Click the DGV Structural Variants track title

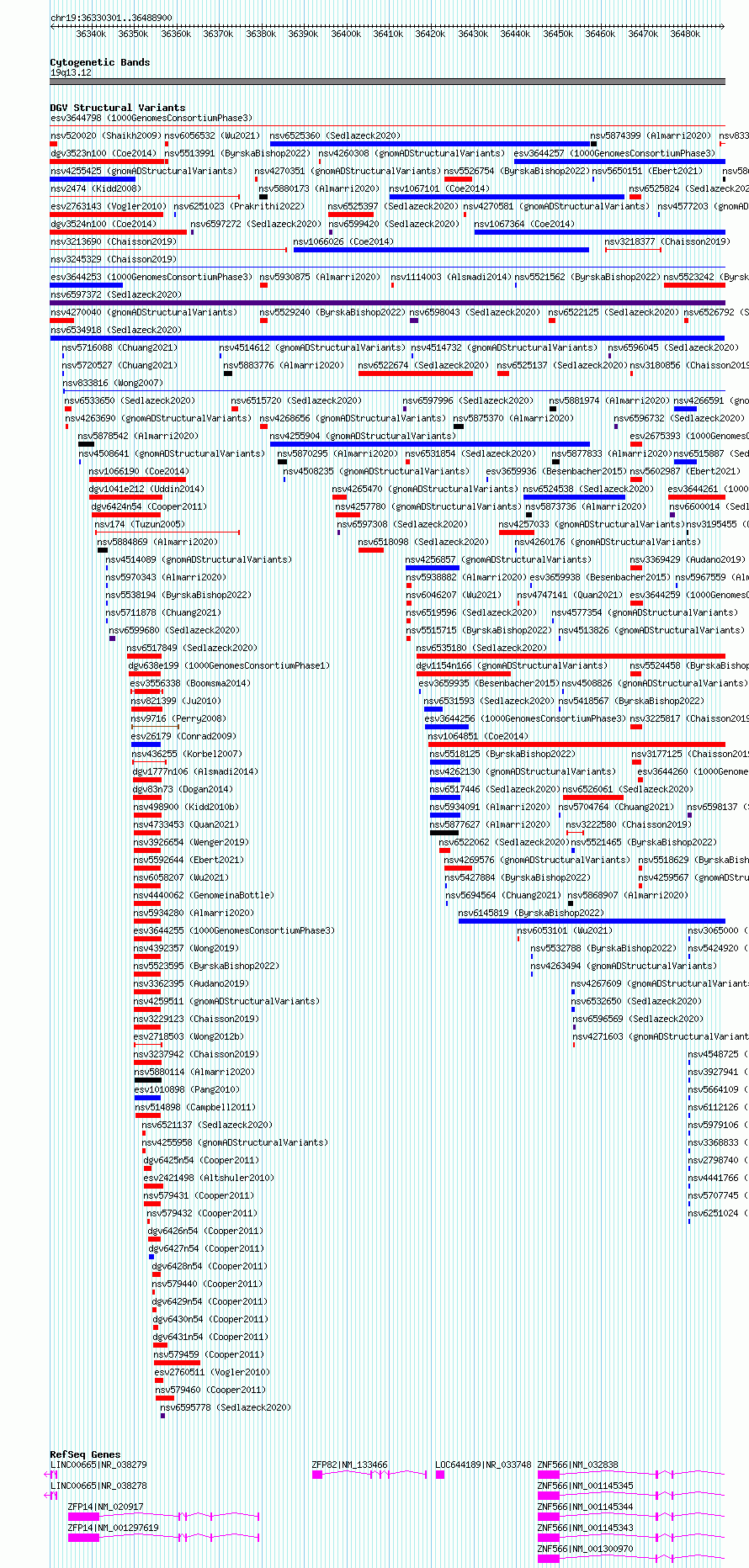(x=117, y=108)
